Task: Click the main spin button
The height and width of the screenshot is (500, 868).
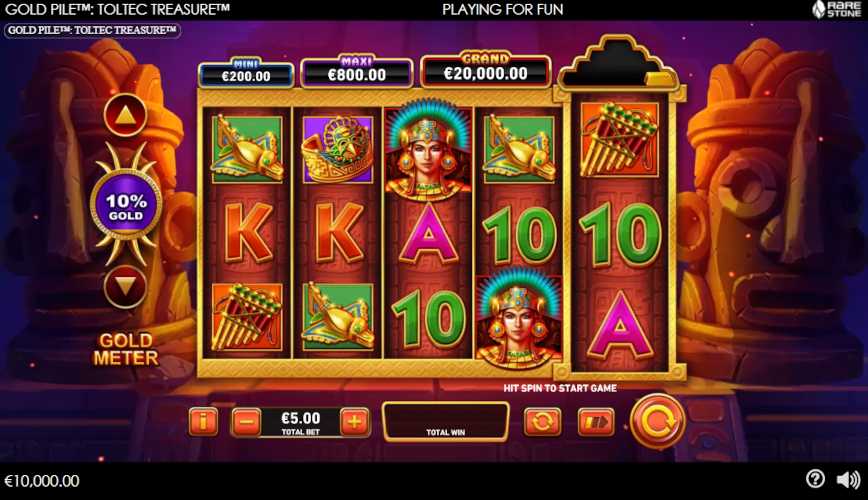Action: click(x=657, y=422)
